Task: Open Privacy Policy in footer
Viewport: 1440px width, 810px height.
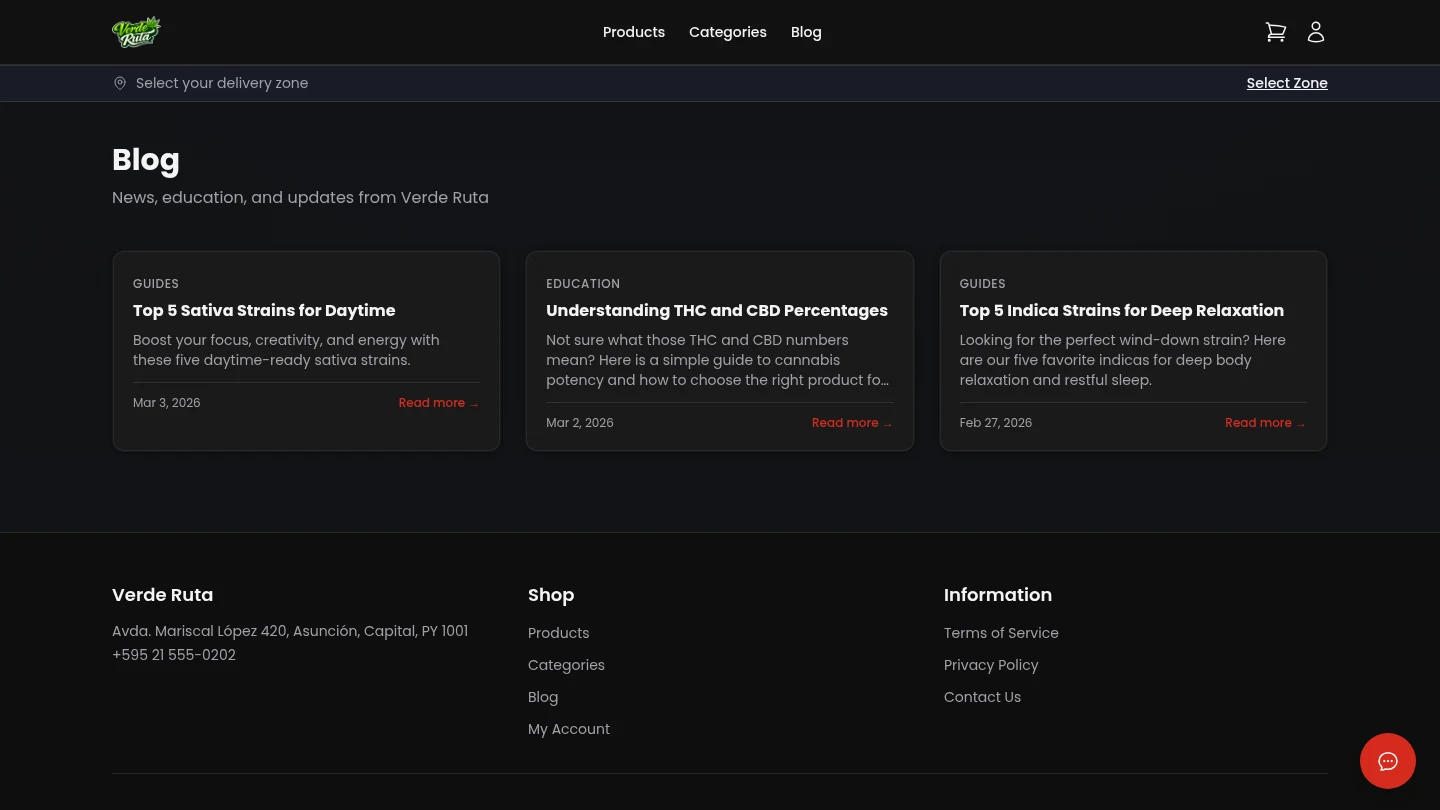Action: 990,665
